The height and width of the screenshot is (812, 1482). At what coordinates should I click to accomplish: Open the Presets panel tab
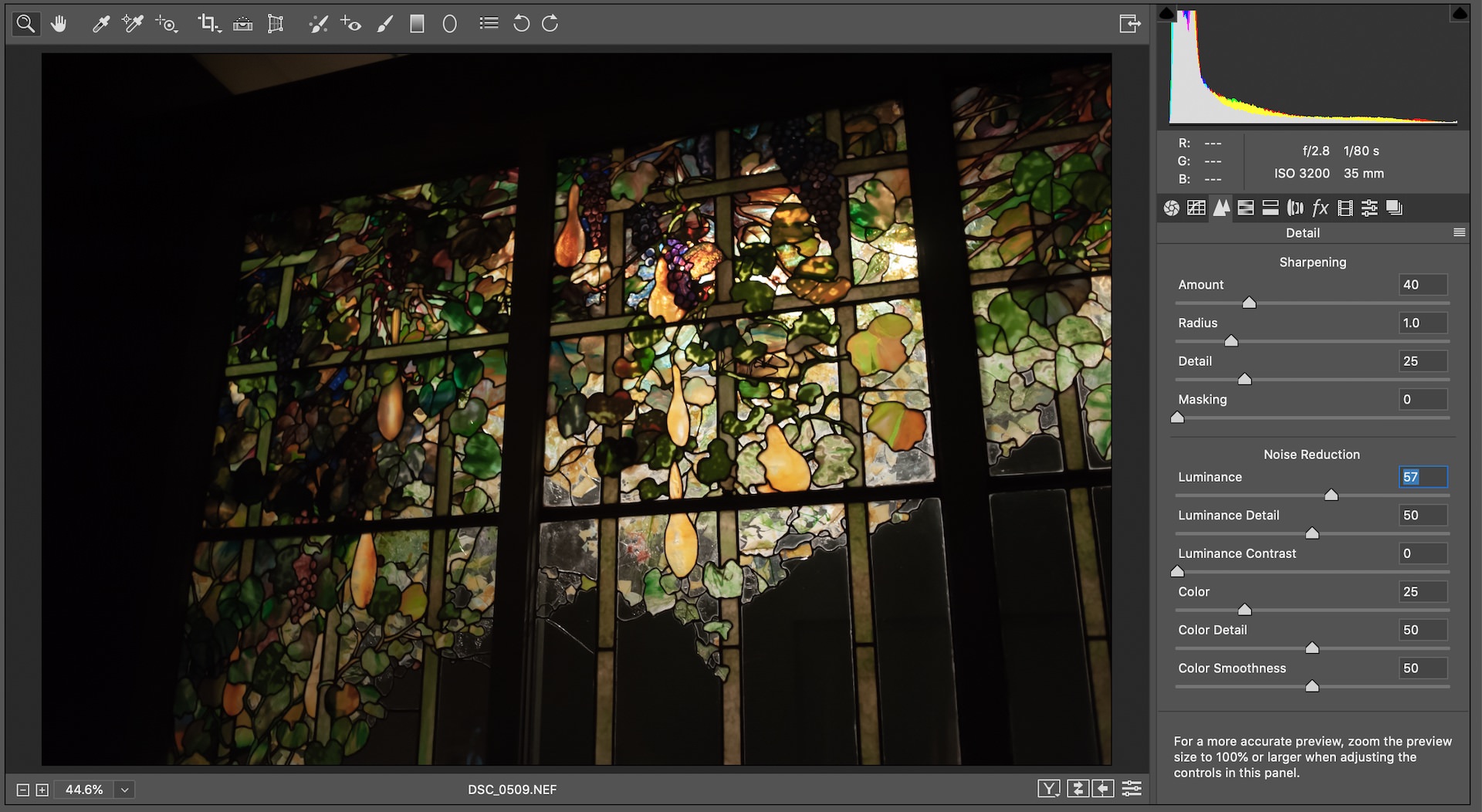[1369, 208]
